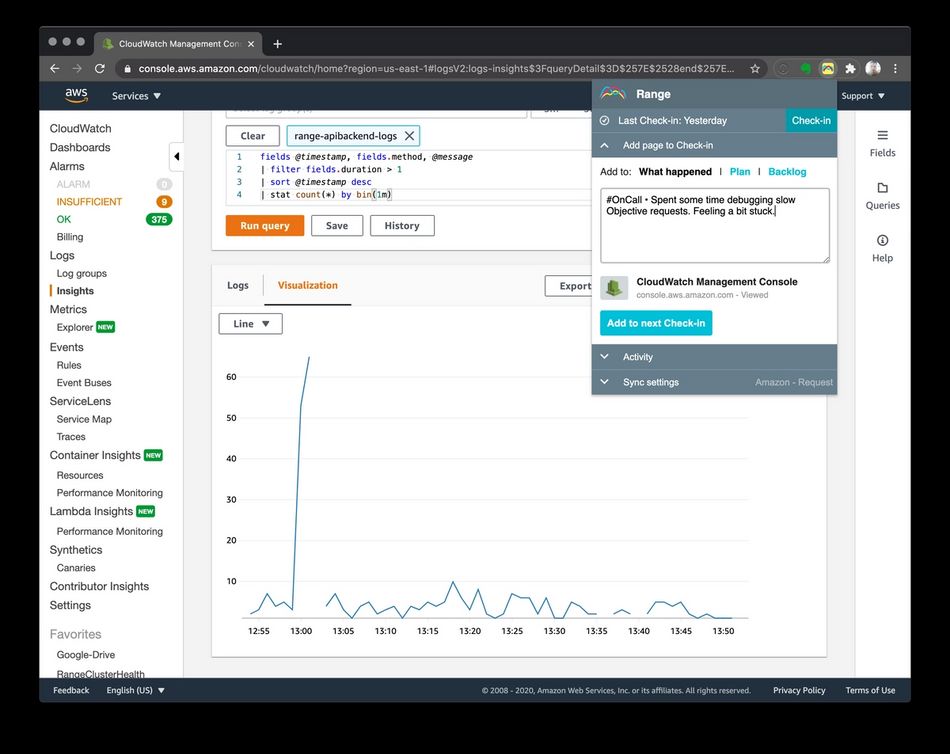Switch to the Logs tab
This screenshot has height=754, width=950.
tap(238, 285)
